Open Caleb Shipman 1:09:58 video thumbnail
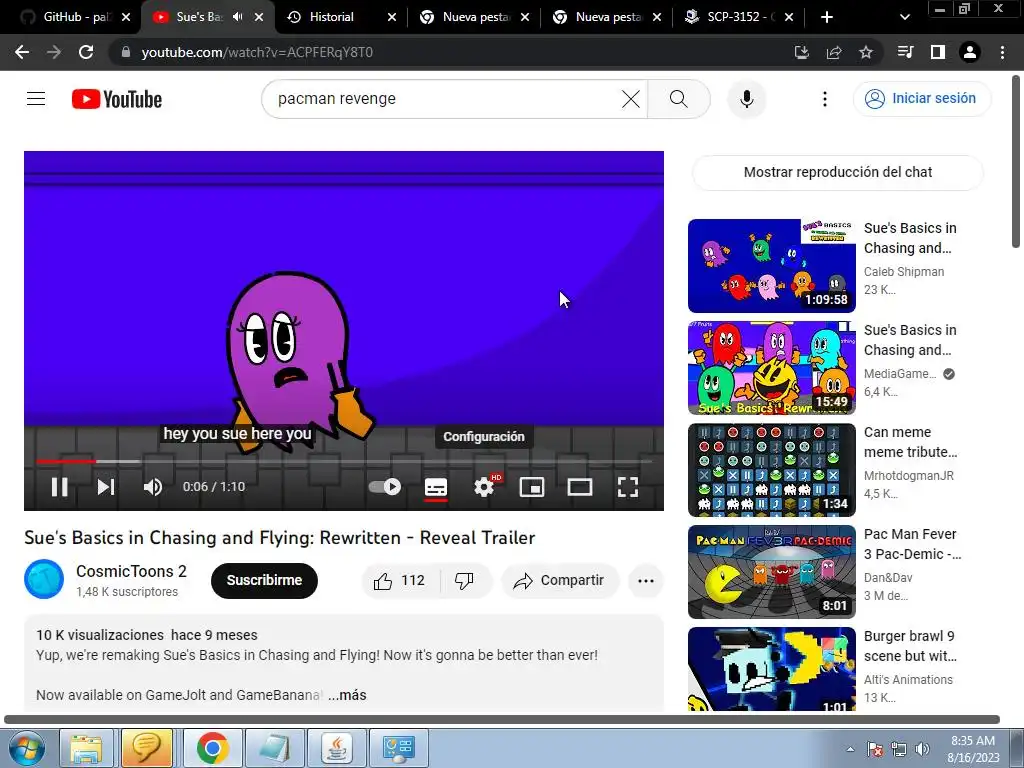The image size is (1024, 768). [771, 266]
